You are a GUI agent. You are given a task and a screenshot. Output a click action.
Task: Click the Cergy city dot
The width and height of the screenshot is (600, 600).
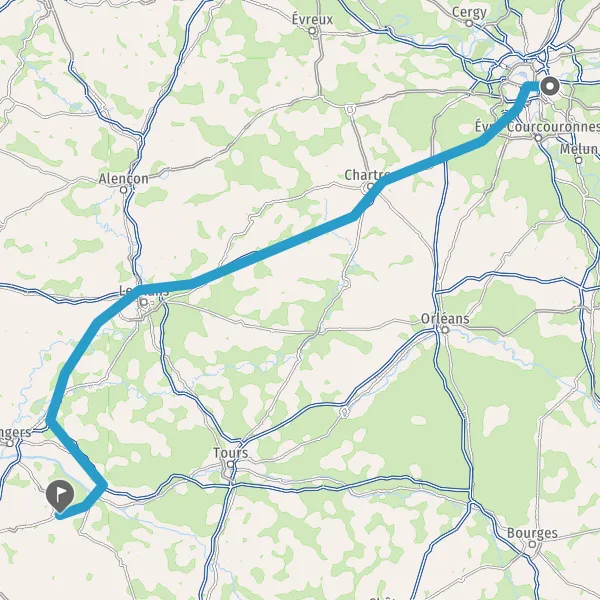point(469,23)
